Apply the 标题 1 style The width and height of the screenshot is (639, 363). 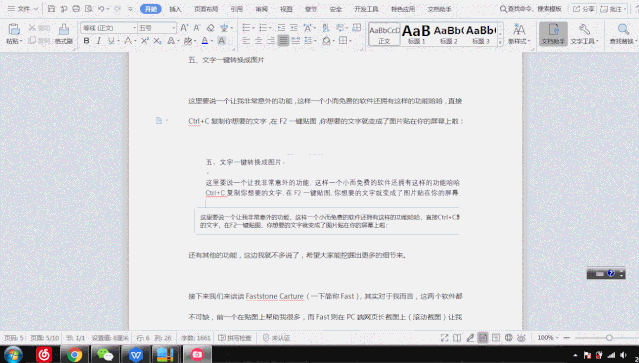416,34
